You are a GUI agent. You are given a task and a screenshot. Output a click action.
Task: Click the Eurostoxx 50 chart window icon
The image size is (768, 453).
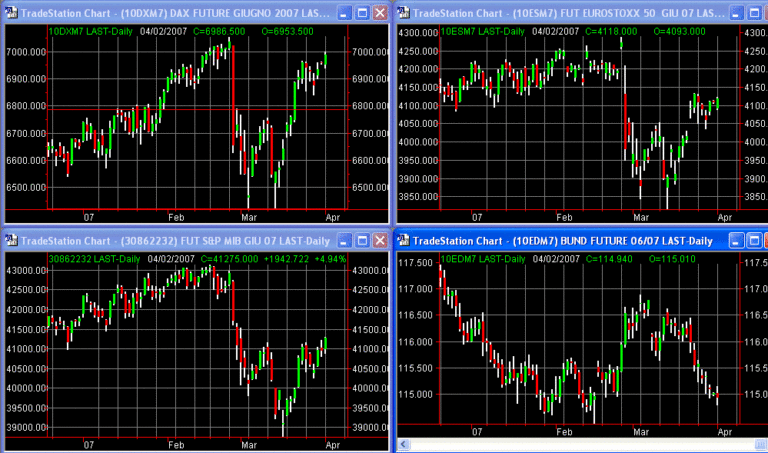(x=405, y=13)
